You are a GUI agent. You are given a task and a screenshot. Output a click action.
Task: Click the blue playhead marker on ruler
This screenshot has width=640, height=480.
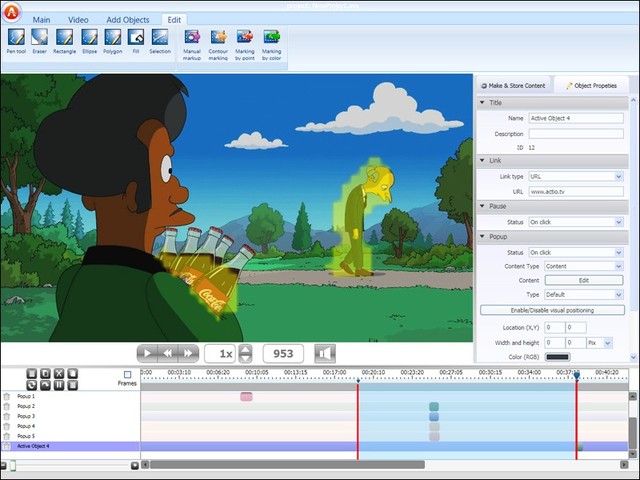coord(576,375)
